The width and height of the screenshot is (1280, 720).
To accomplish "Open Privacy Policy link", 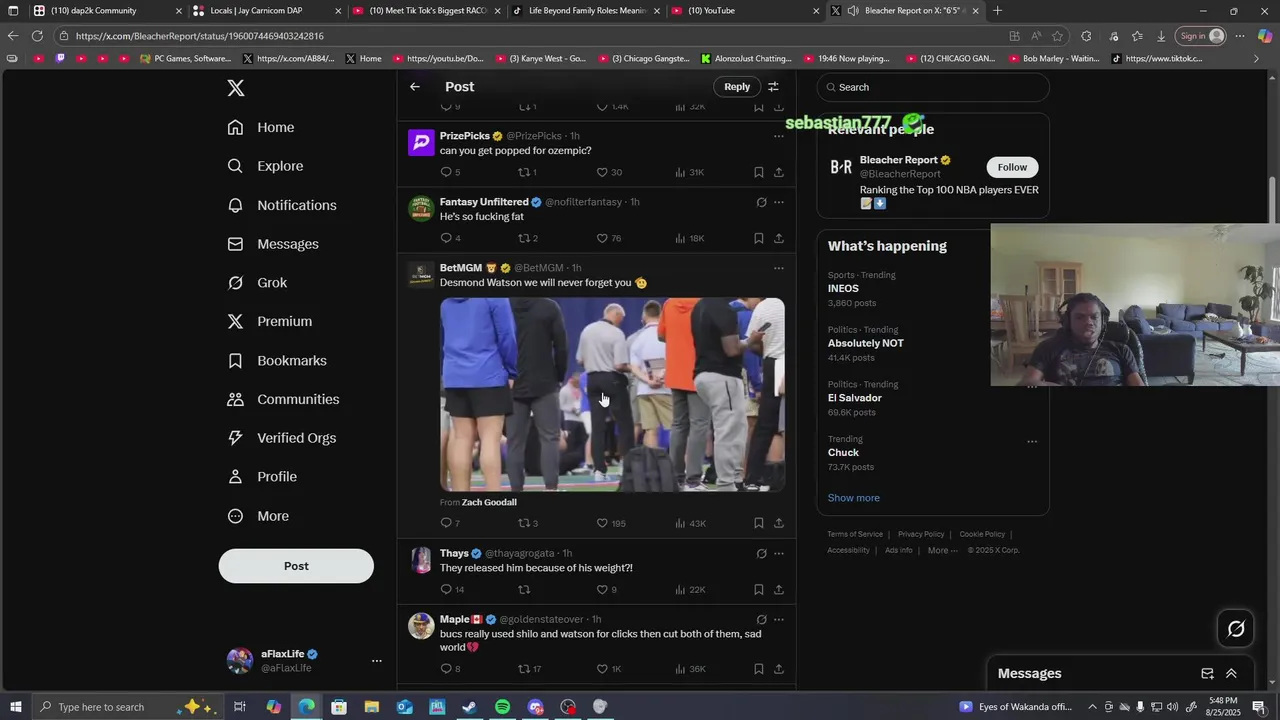I will 921,534.
